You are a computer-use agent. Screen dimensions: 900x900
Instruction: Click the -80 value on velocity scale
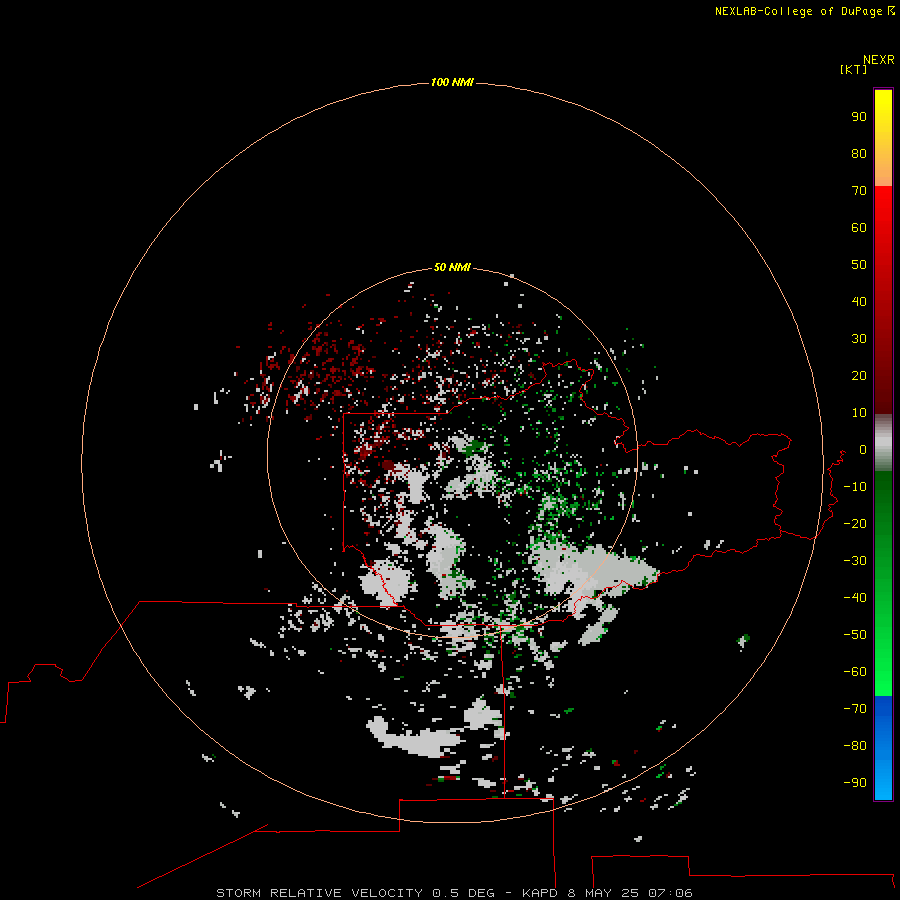(855, 746)
